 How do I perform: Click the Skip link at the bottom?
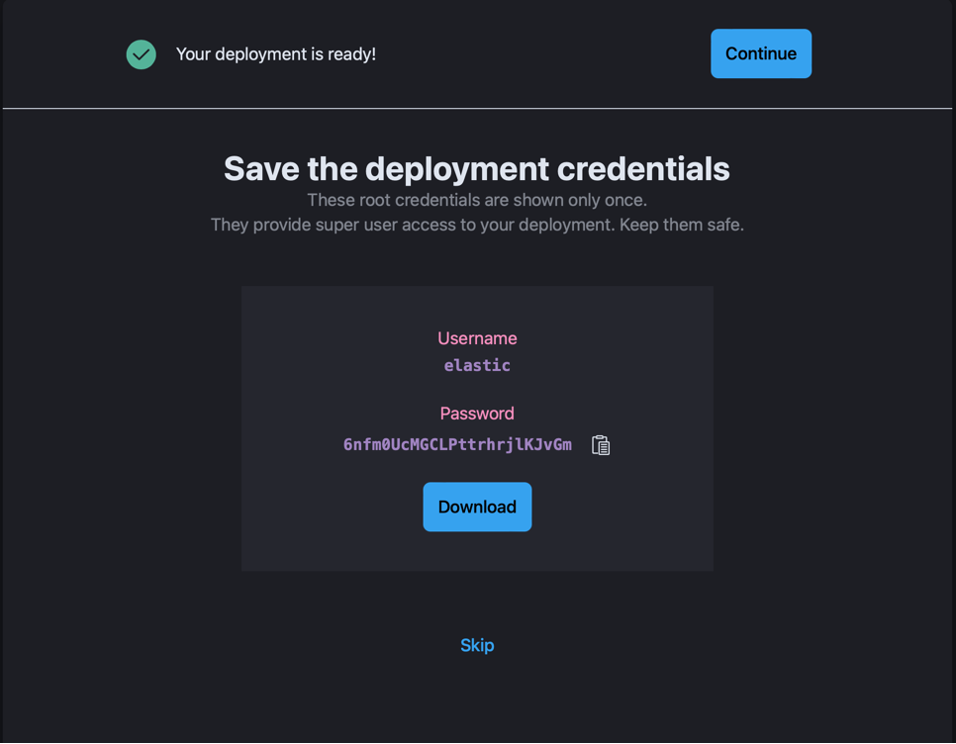(x=477, y=645)
